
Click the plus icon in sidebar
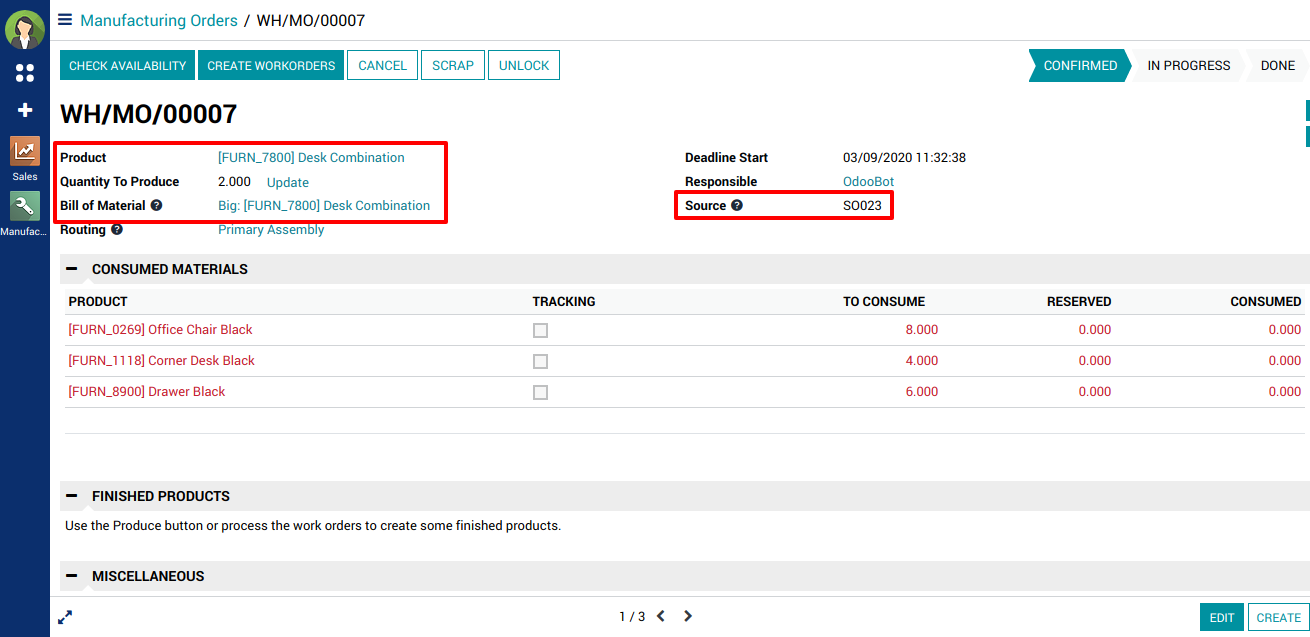click(x=25, y=110)
